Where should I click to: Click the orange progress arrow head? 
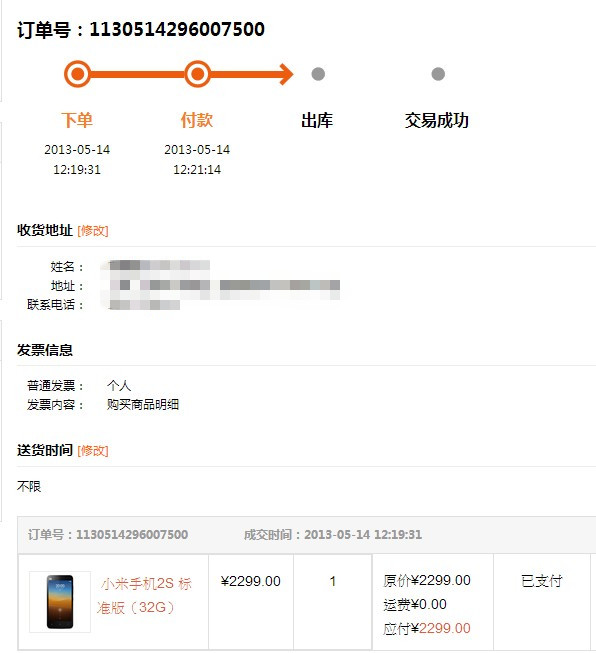[x=286, y=74]
